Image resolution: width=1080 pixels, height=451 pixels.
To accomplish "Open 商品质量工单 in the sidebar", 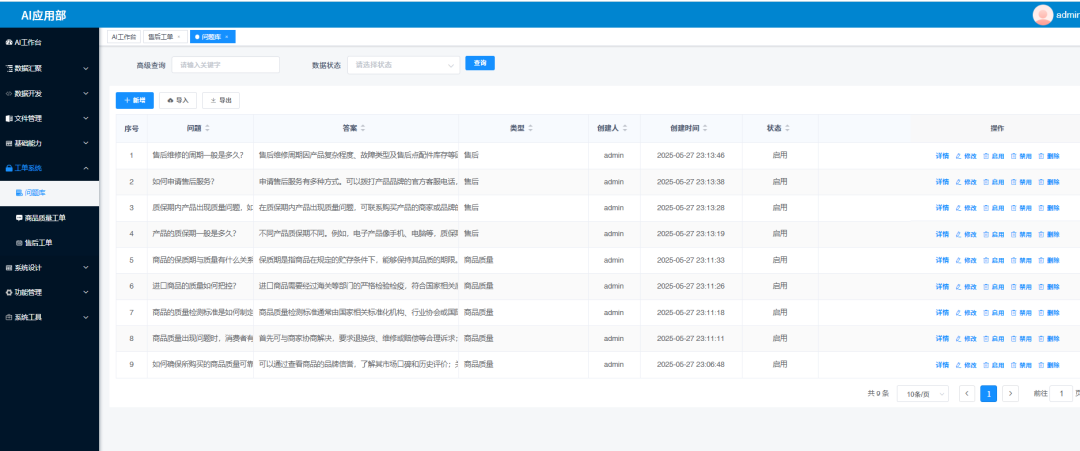I will coord(49,218).
